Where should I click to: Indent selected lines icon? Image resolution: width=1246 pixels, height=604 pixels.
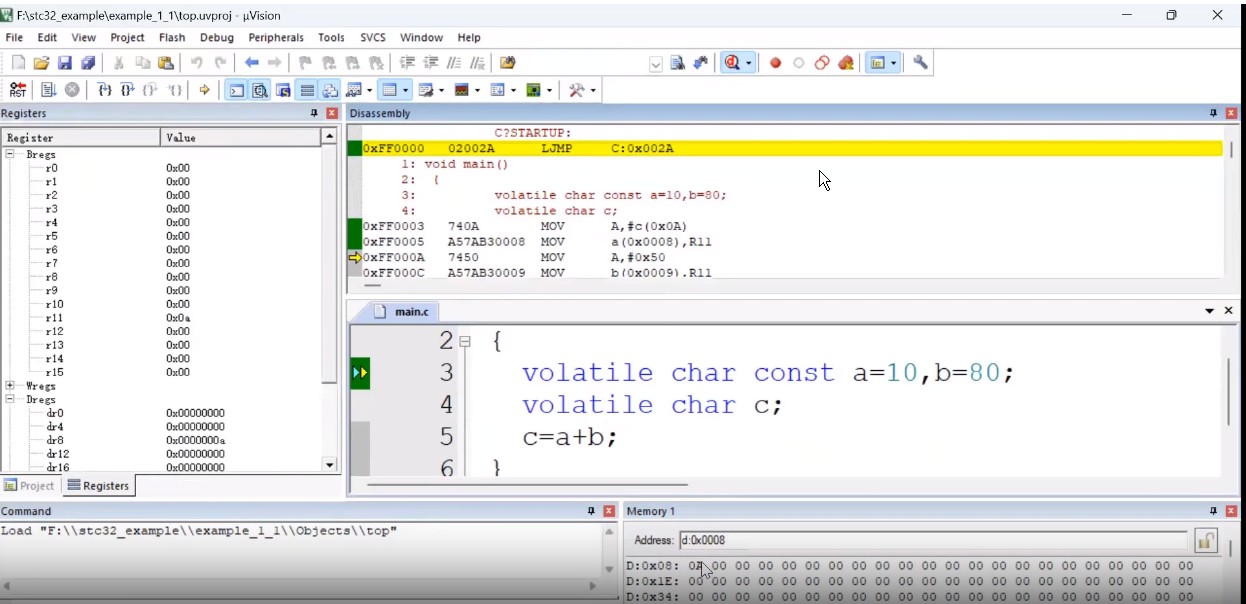(x=407, y=62)
